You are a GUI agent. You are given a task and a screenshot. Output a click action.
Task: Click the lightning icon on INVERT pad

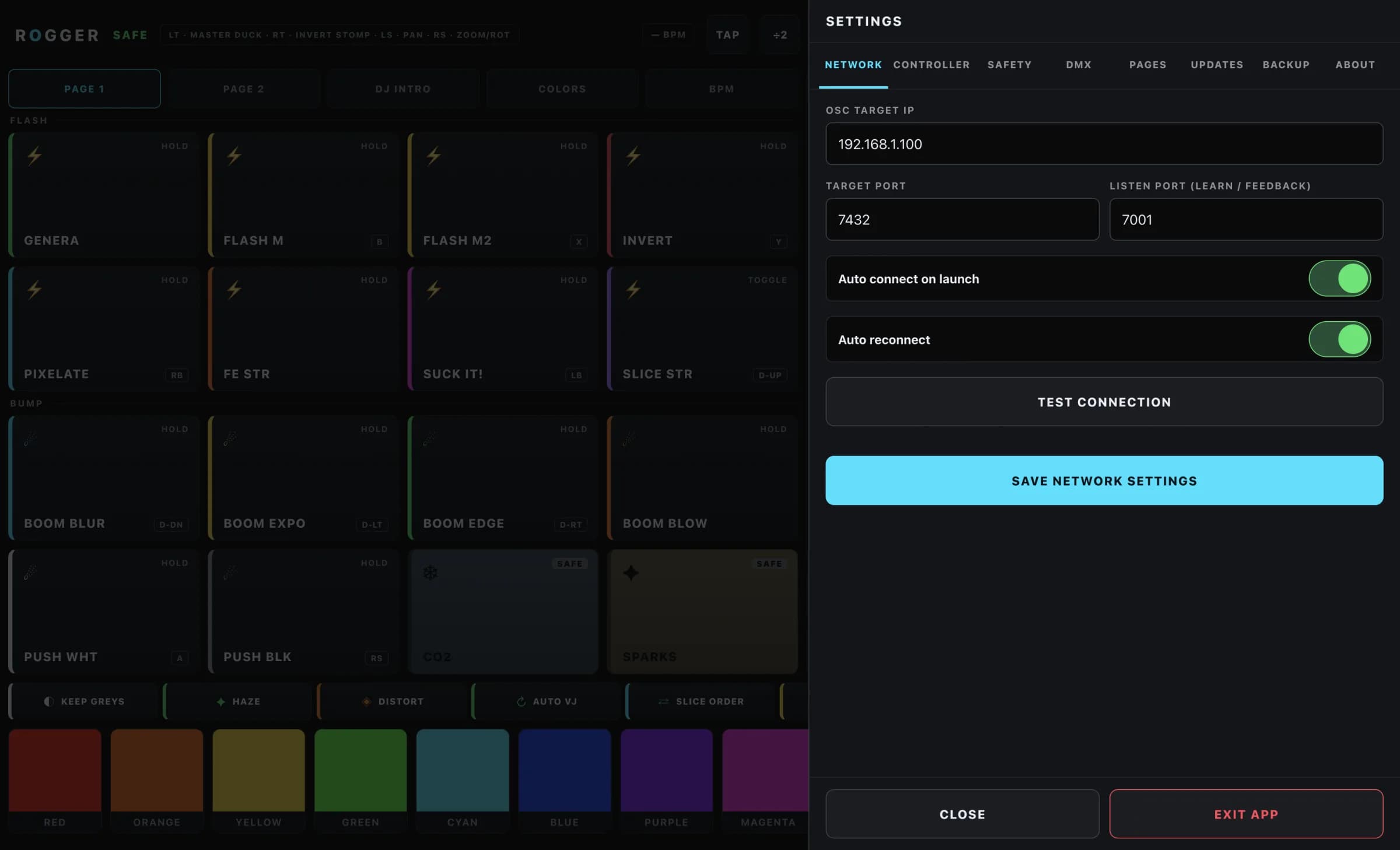click(x=633, y=156)
